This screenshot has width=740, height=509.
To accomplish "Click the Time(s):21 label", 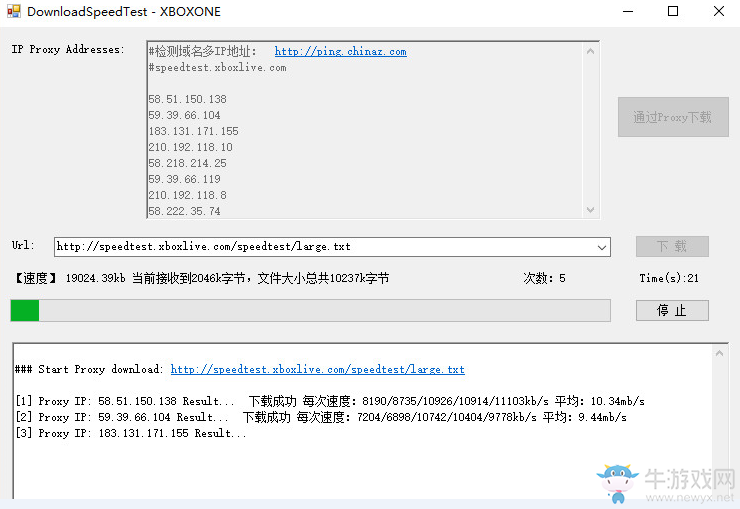I will 669,278.
